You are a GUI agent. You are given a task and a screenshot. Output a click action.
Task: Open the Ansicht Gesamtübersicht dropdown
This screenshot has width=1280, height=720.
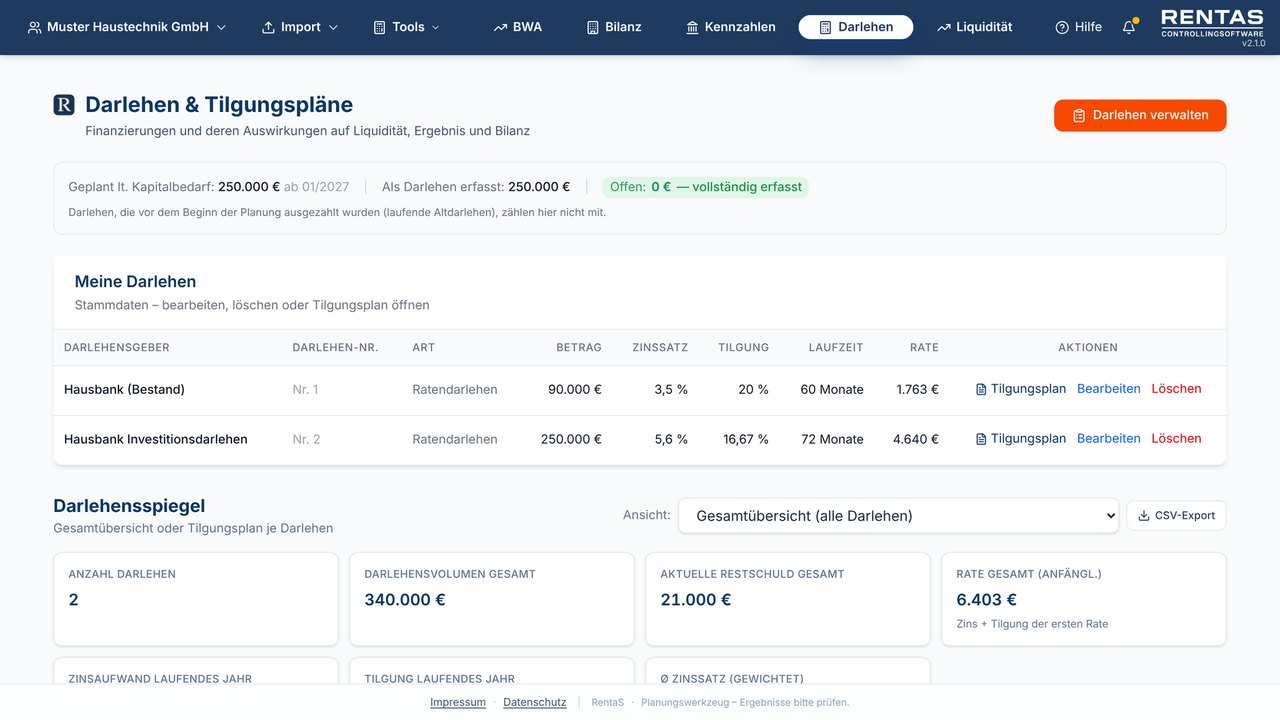click(898, 516)
